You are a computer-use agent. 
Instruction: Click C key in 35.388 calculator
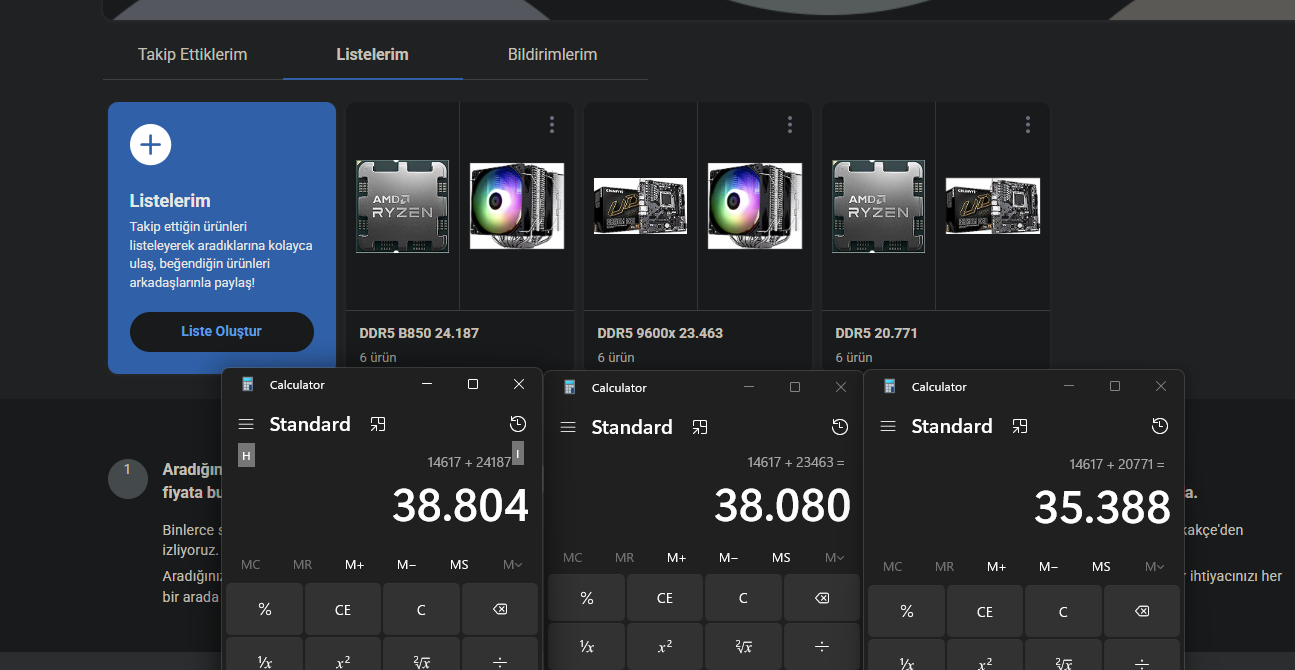click(x=1063, y=611)
